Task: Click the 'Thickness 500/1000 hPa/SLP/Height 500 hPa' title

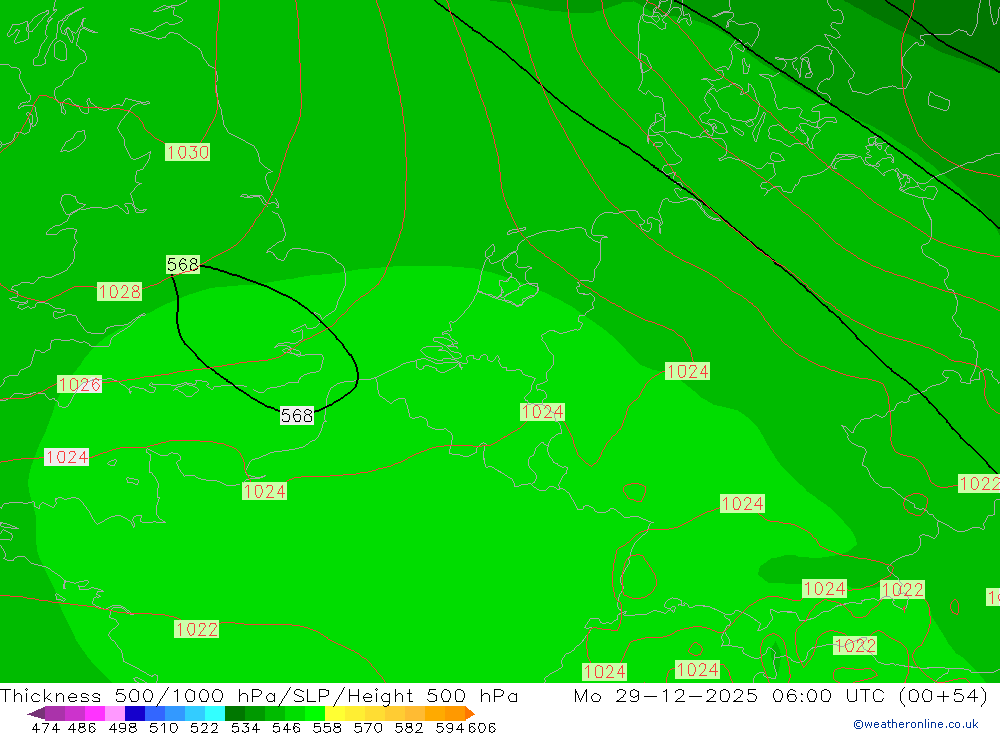Action: click(259, 695)
